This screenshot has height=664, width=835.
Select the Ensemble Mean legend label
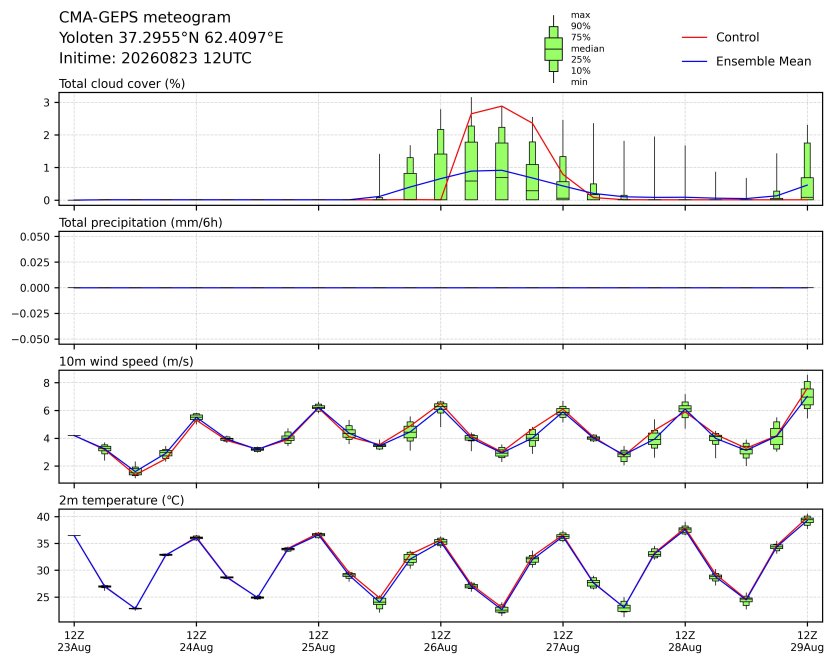coord(764,61)
